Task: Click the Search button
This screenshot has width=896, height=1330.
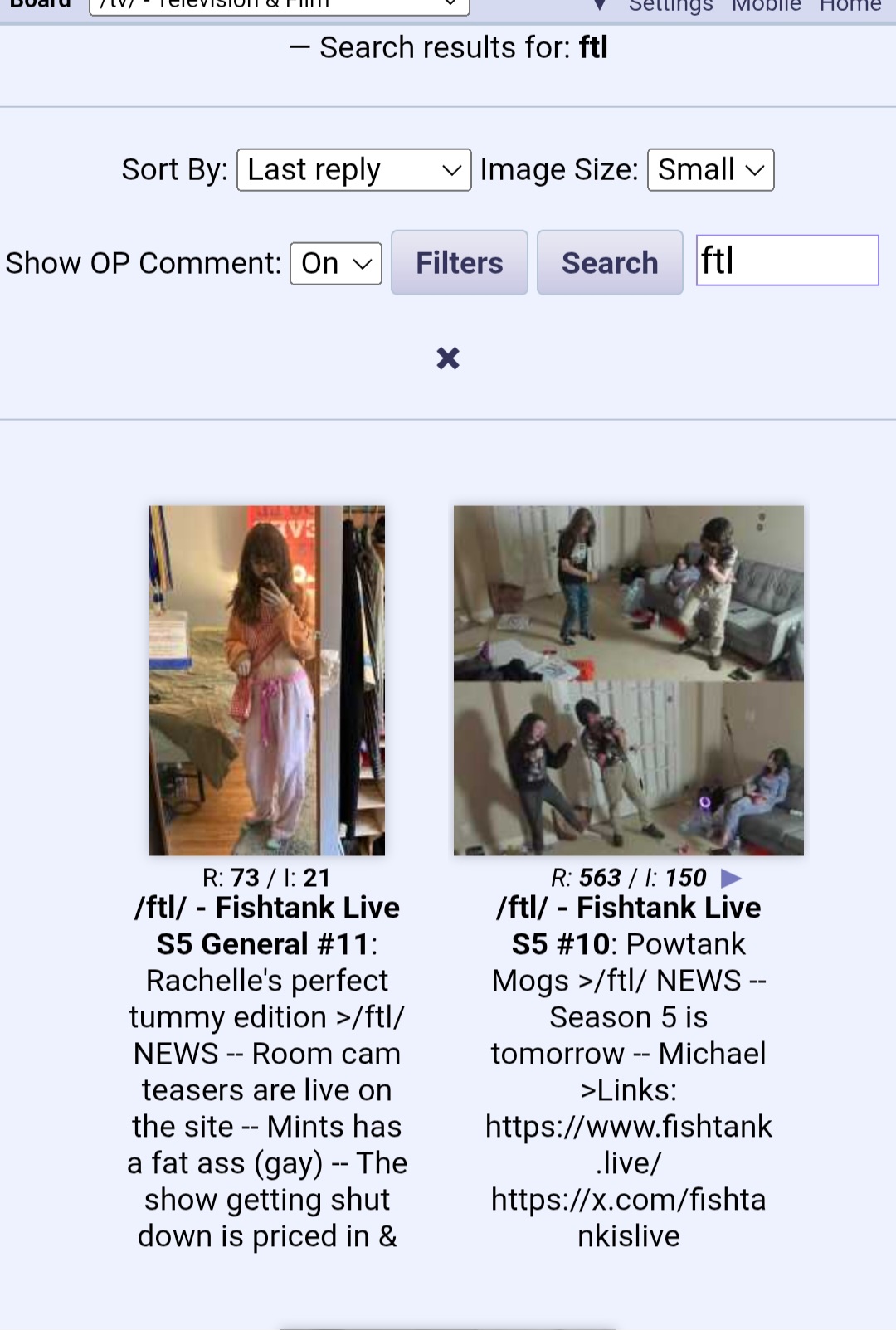Action: [x=610, y=263]
